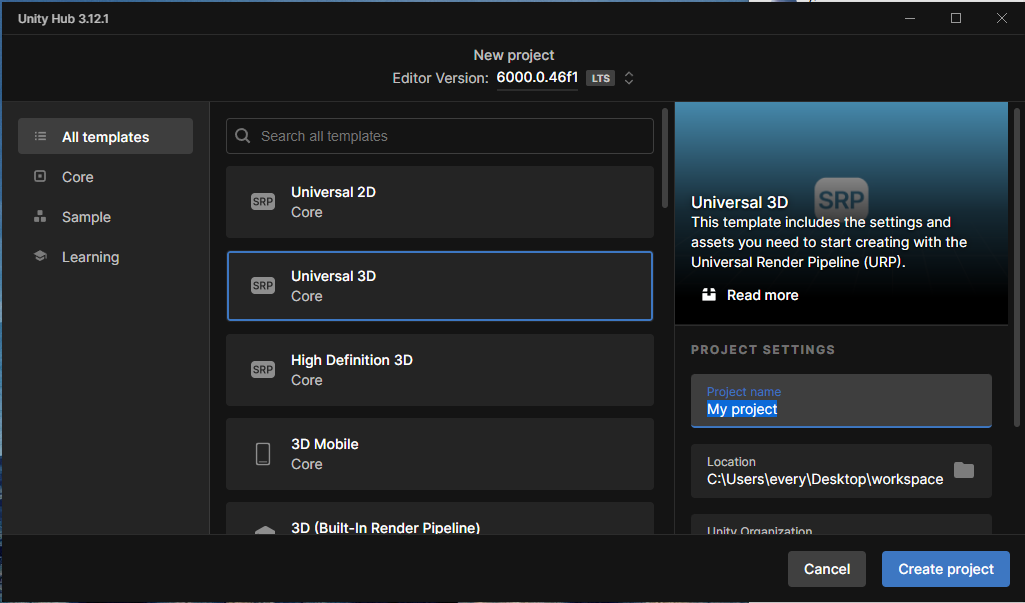Open the Read more link
The image size is (1025, 603).
pos(762,295)
